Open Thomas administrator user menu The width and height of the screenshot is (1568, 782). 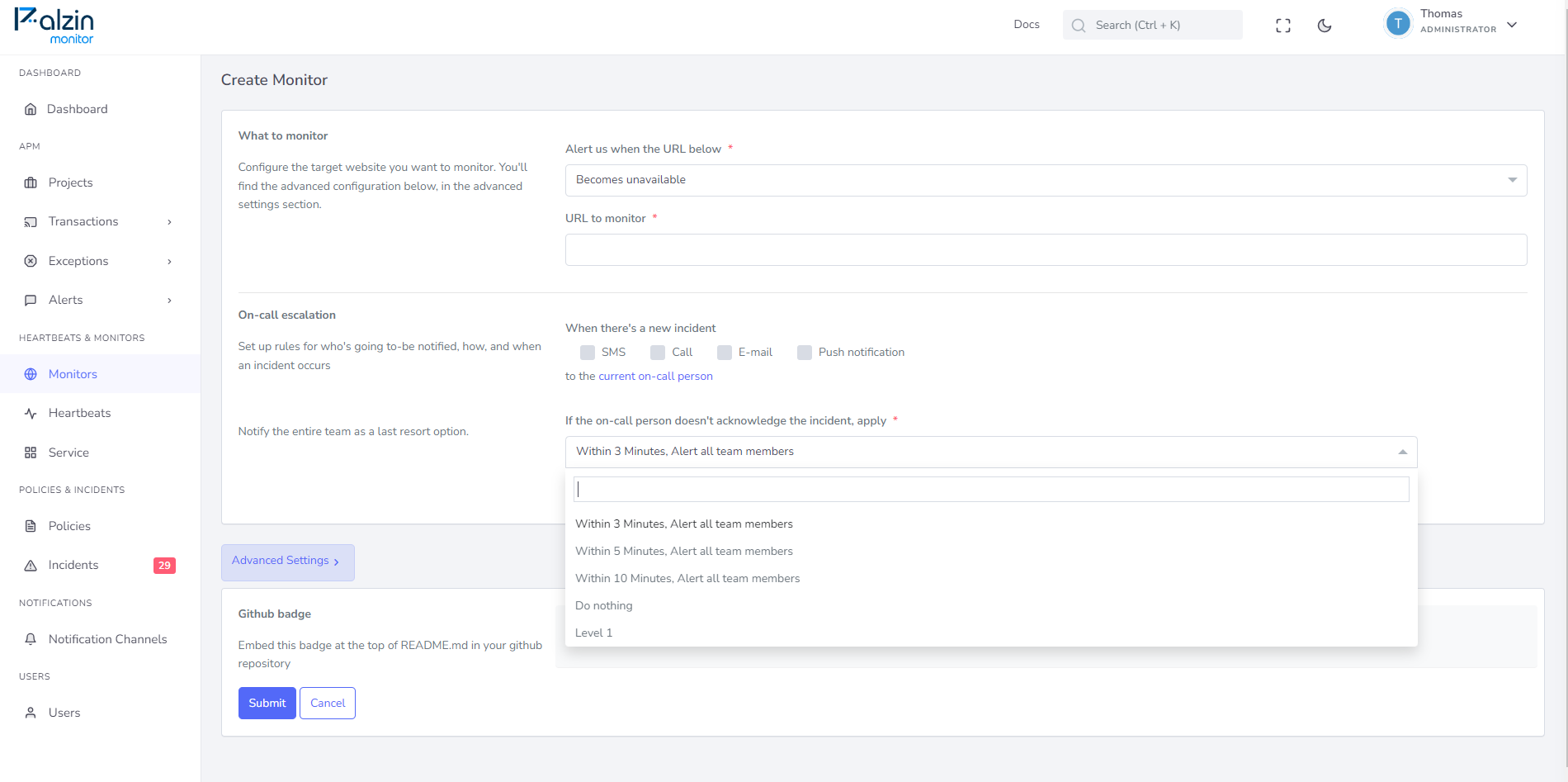coord(1452,25)
